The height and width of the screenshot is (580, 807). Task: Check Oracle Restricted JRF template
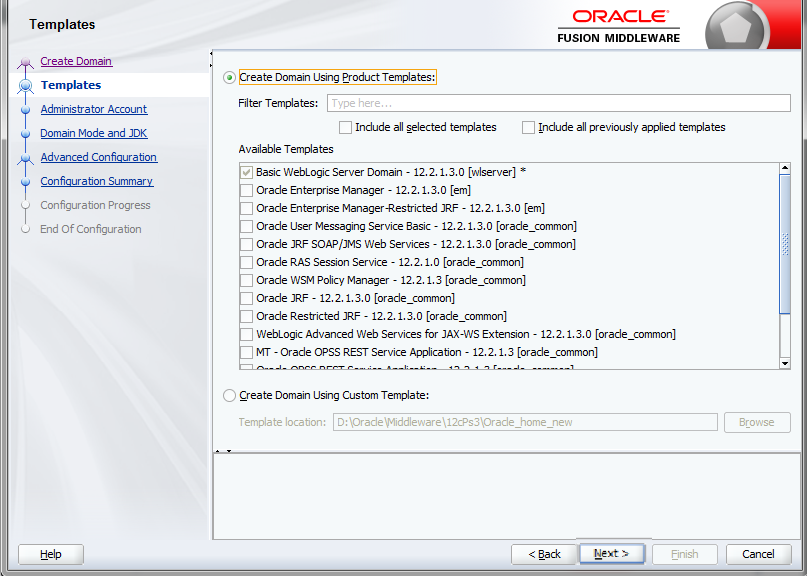click(247, 317)
